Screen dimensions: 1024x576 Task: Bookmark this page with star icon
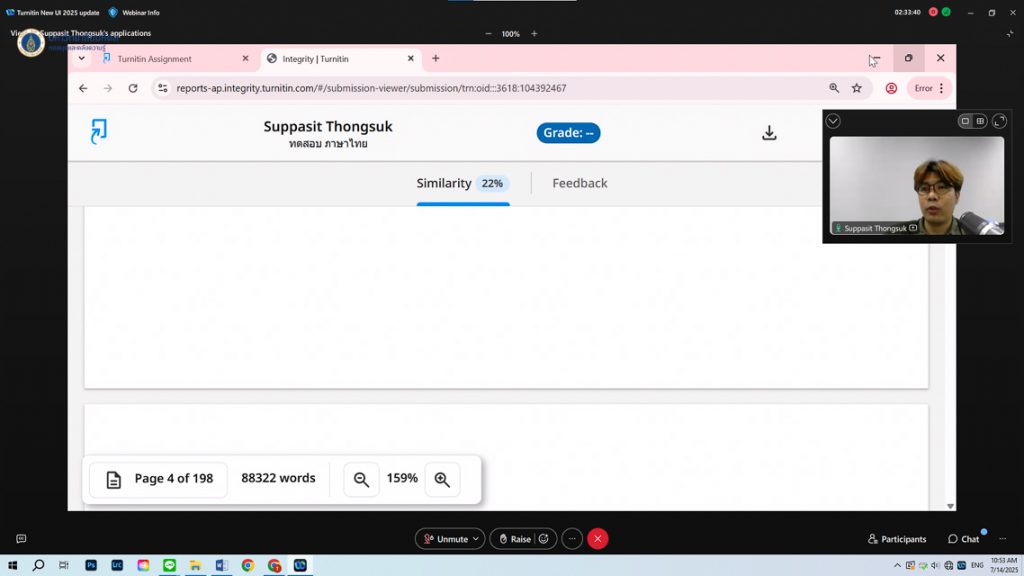(x=857, y=88)
